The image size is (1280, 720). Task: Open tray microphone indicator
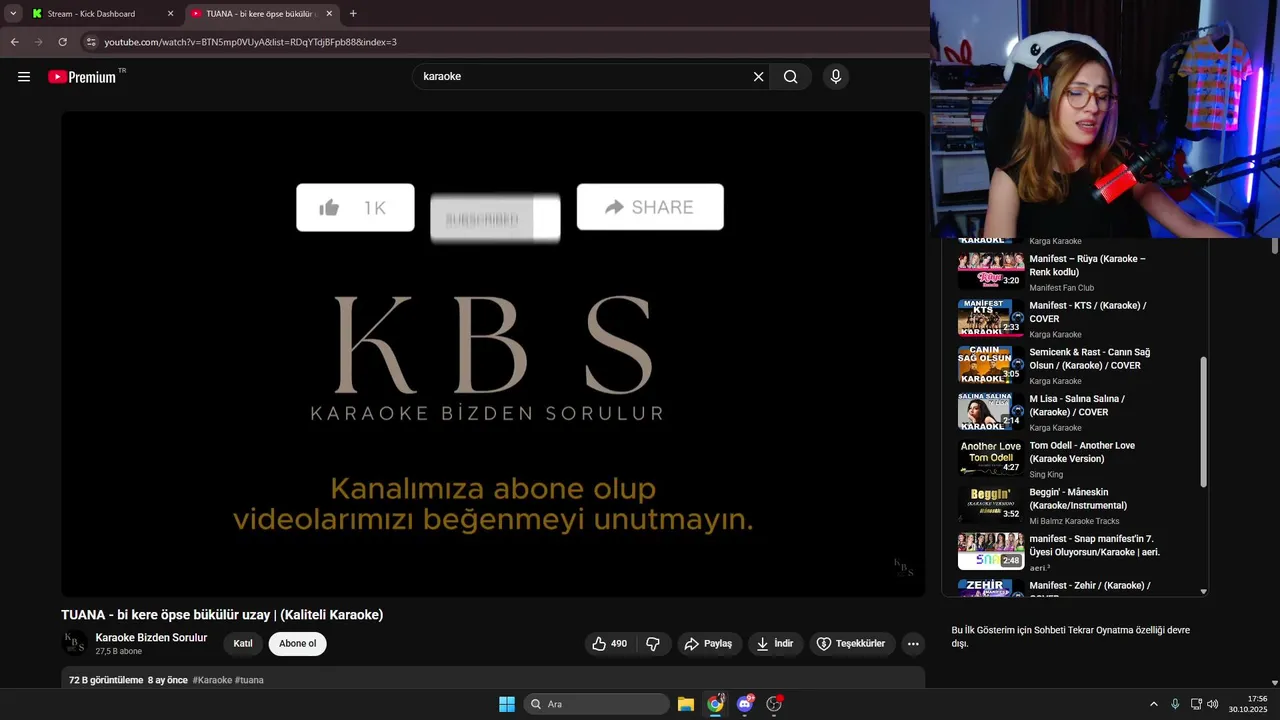point(1175,704)
